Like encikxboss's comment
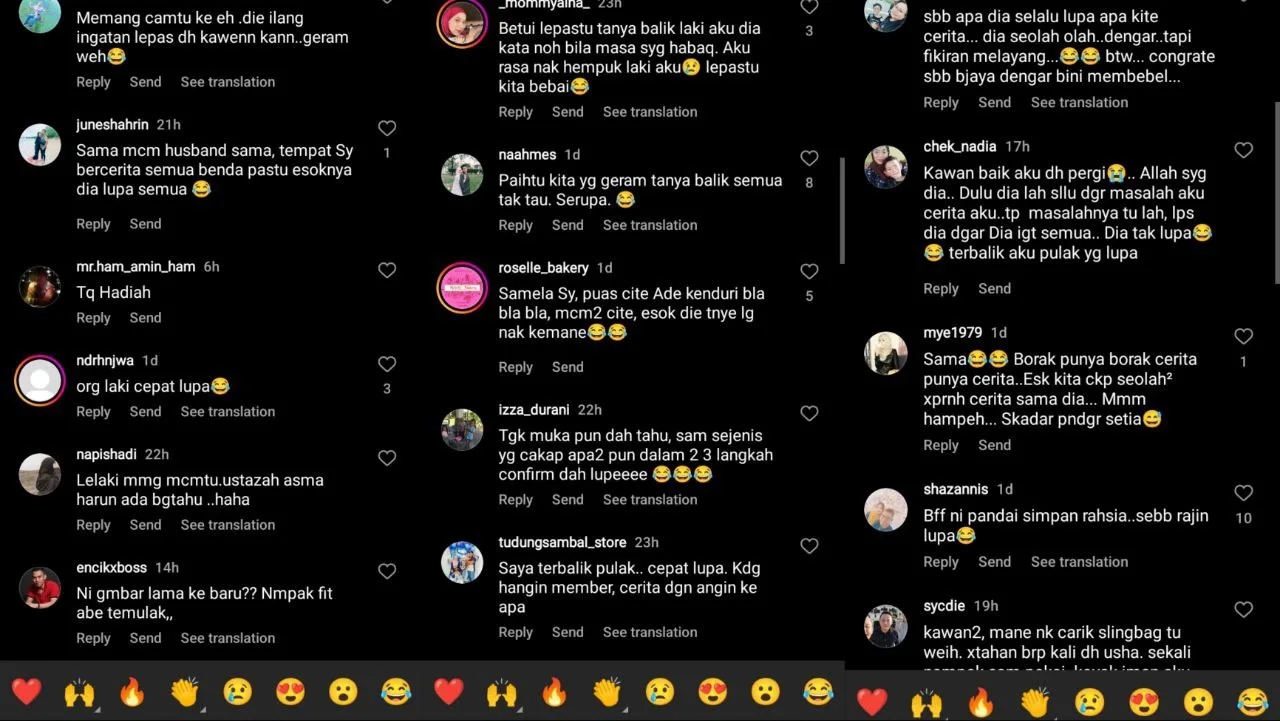 387,571
